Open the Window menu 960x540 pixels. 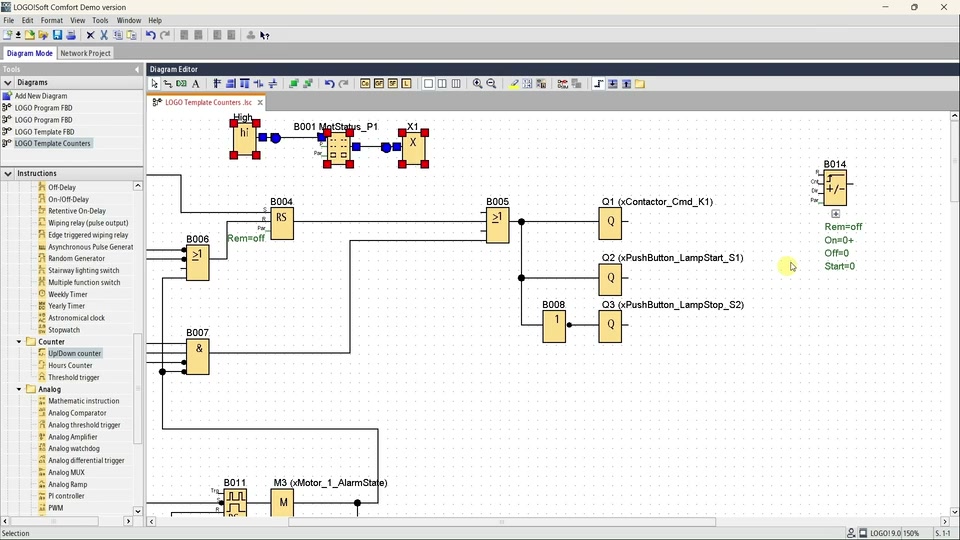tap(129, 20)
